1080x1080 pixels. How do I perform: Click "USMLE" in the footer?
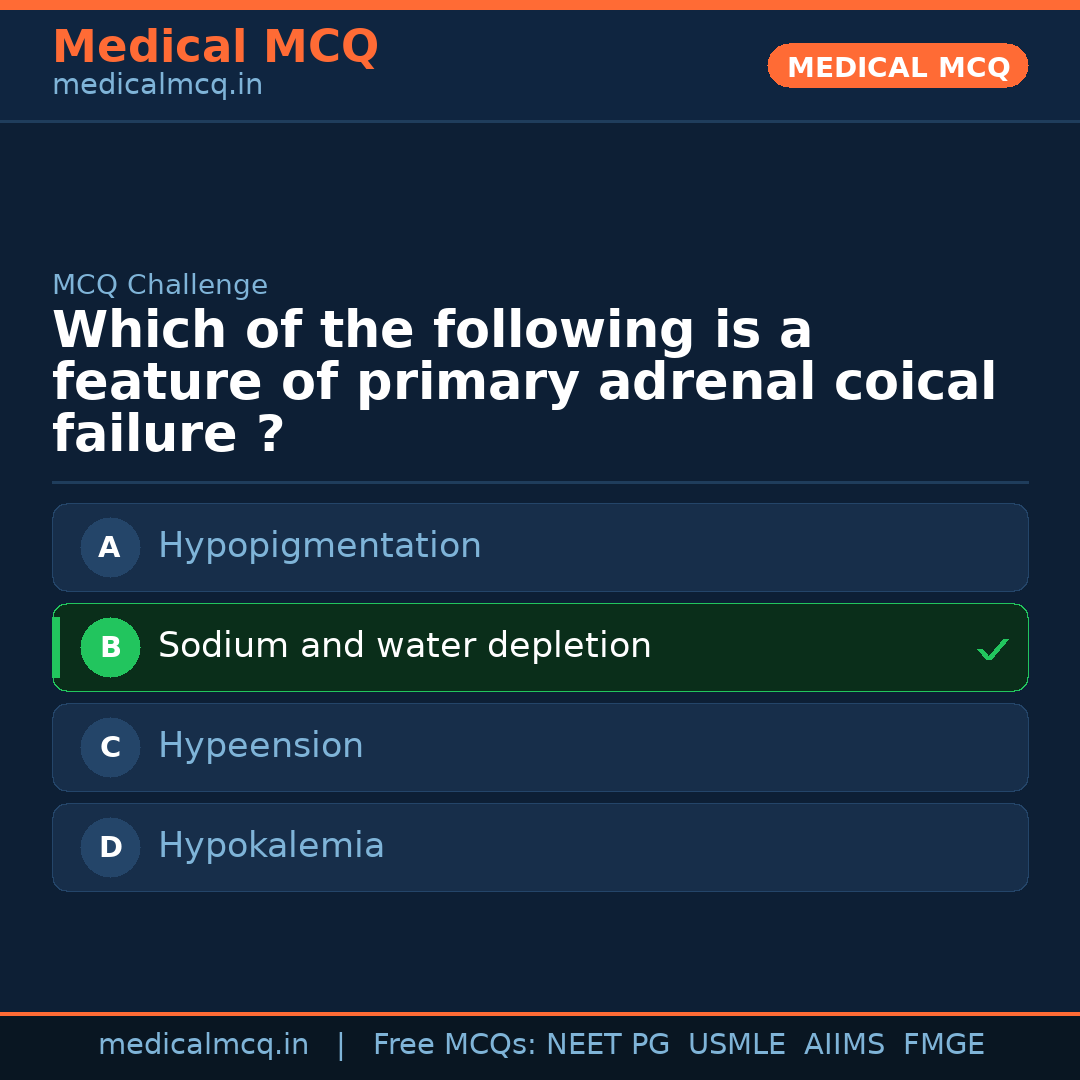[736, 1045]
